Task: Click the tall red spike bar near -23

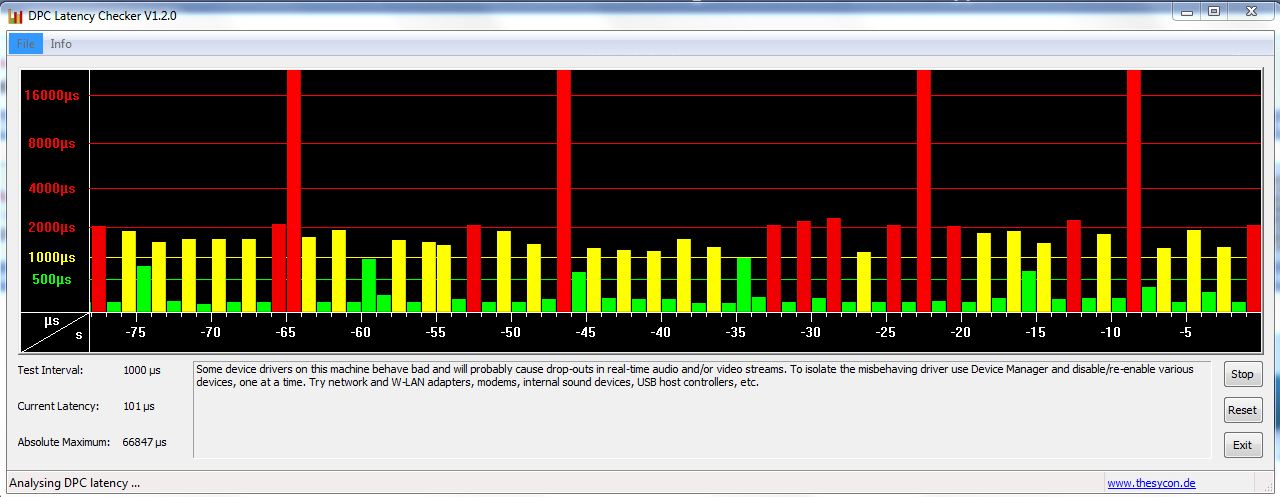Action: point(924,190)
